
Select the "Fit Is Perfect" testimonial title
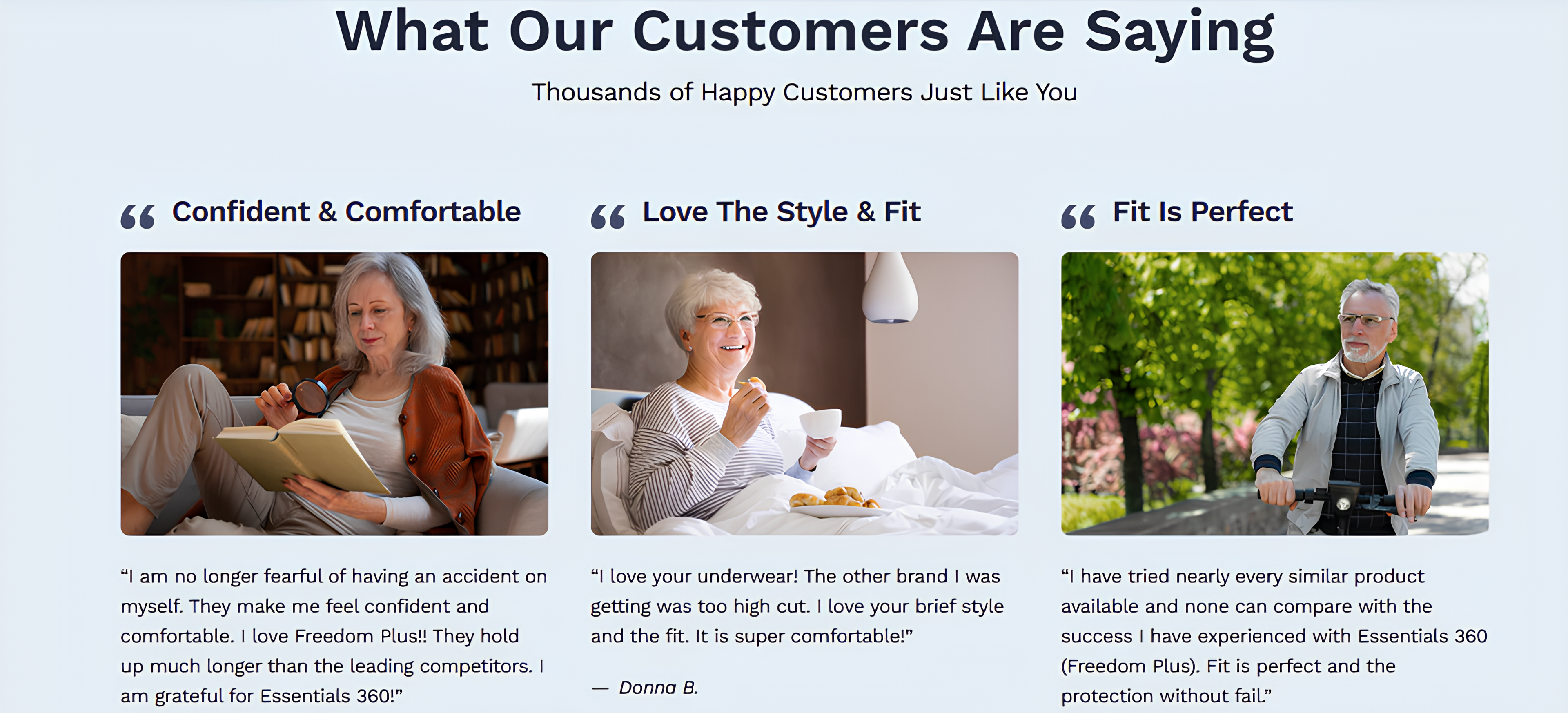(x=1202, y=212)
